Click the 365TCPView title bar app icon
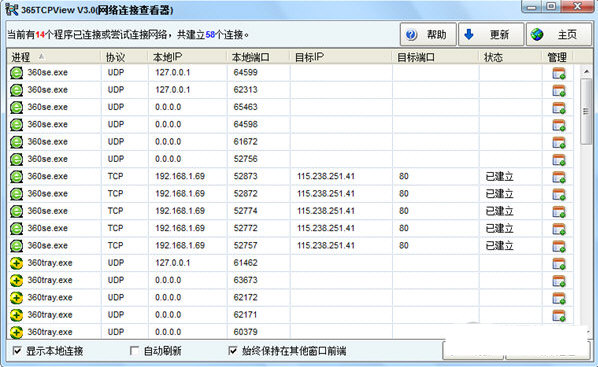The width and height of the screenshot is (598, 367). coord(12,9)
